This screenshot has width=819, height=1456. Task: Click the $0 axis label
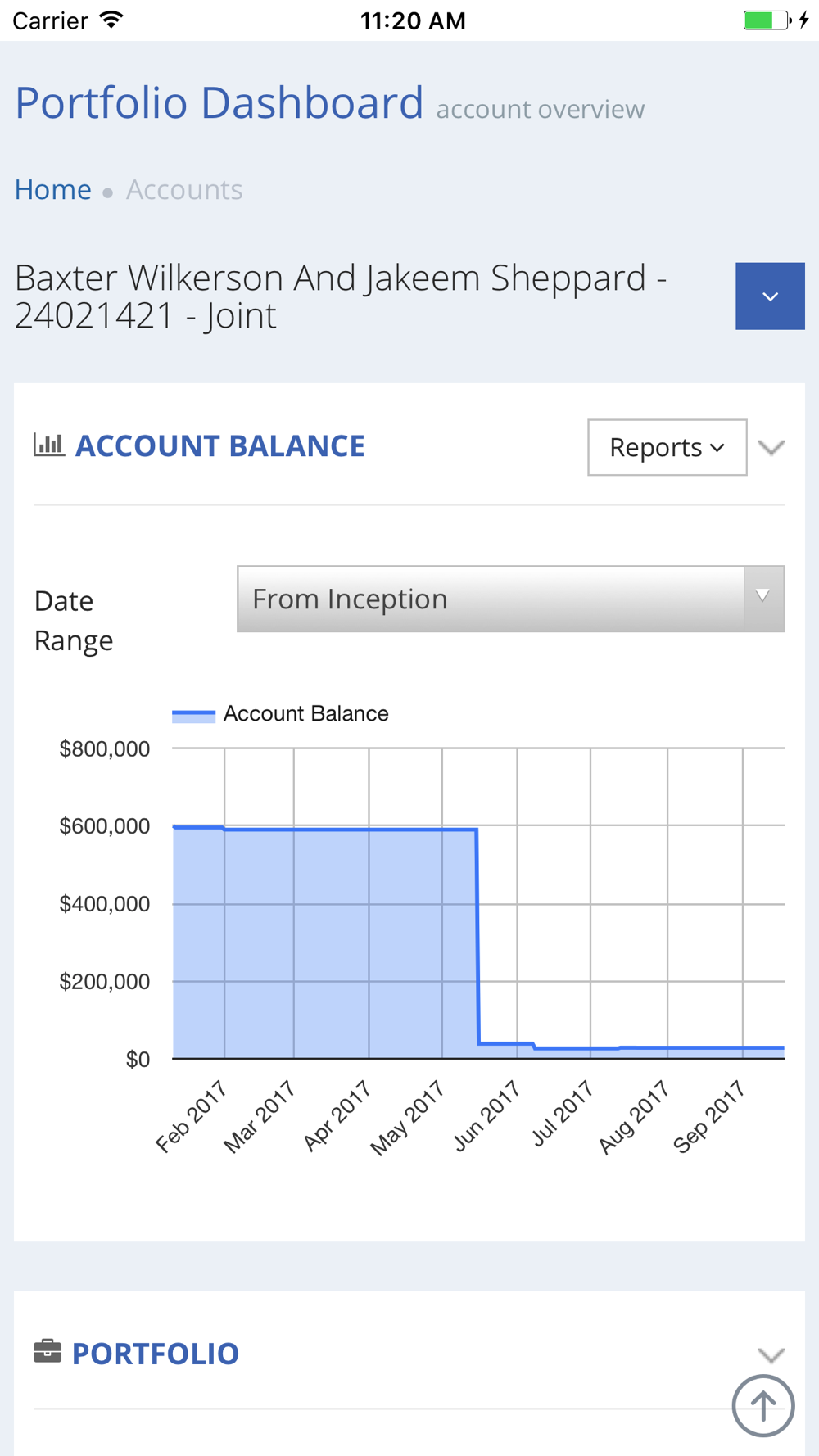[x=138, y=1060]
